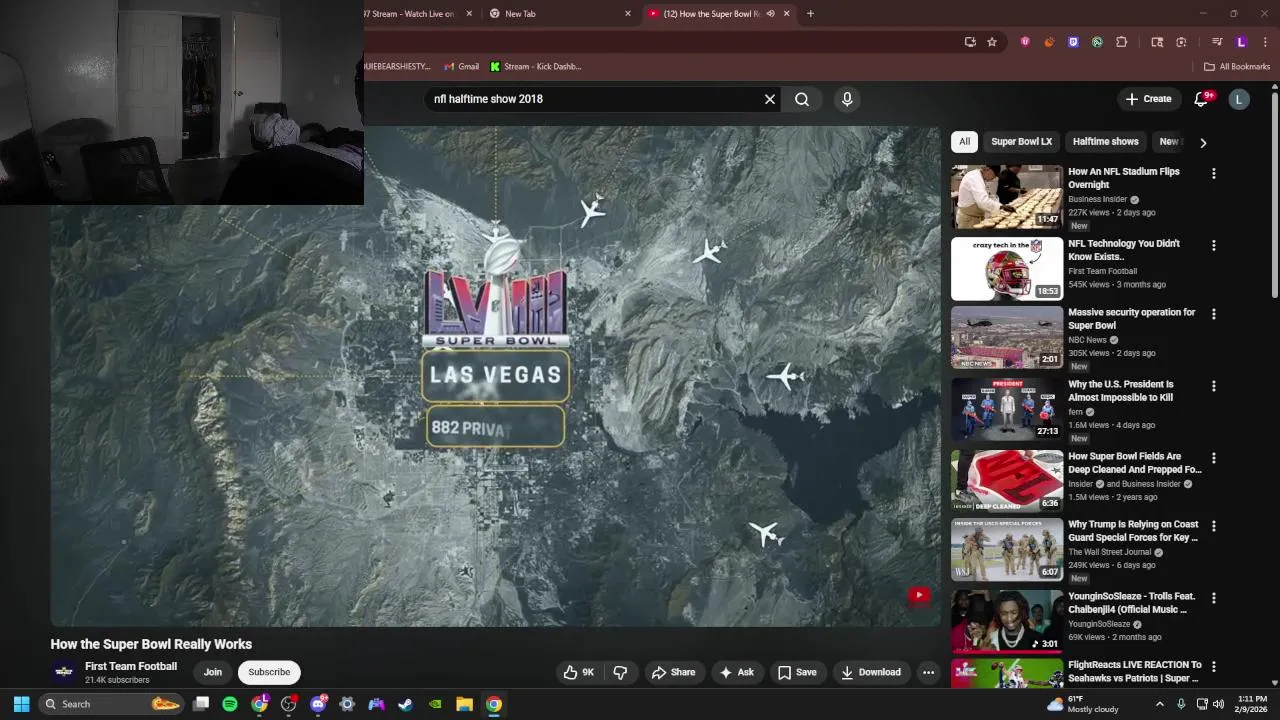Click the Twitch extension icon

(x=1074, y=42)
